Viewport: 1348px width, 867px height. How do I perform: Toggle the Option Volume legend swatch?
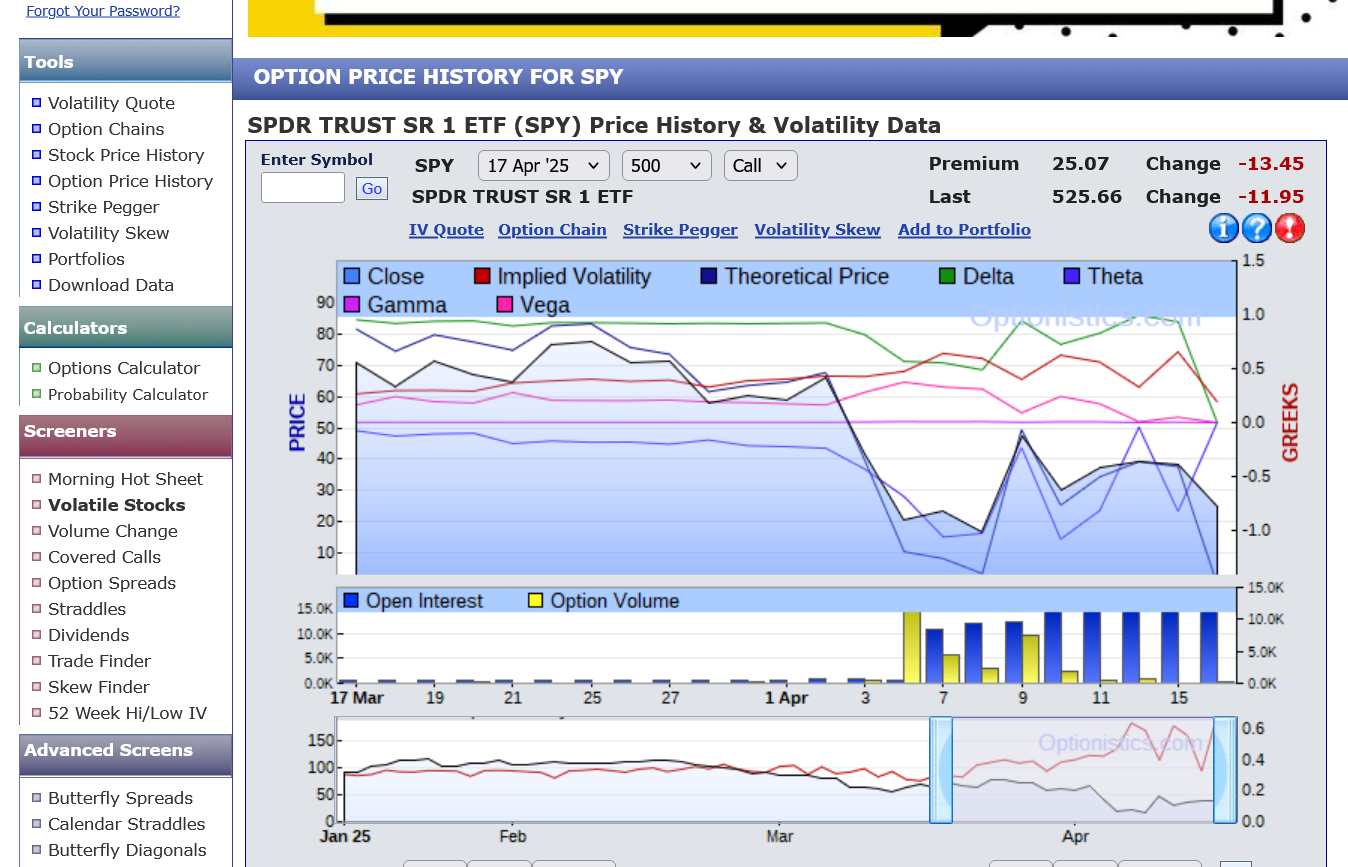click(x=535, y=600)
